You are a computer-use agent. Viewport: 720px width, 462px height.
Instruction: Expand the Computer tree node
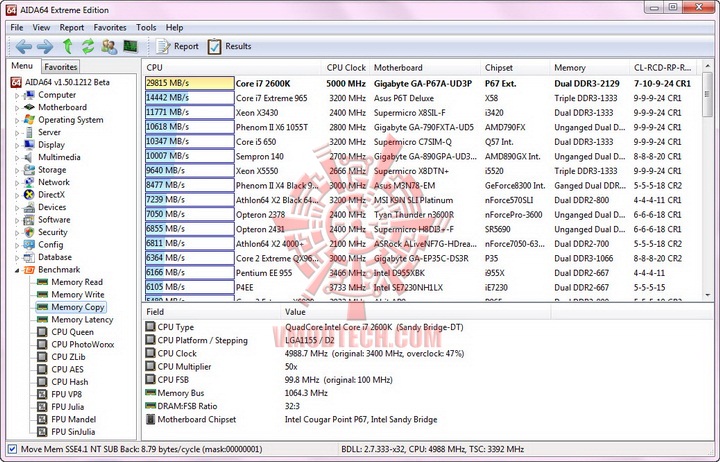[17, 96]
